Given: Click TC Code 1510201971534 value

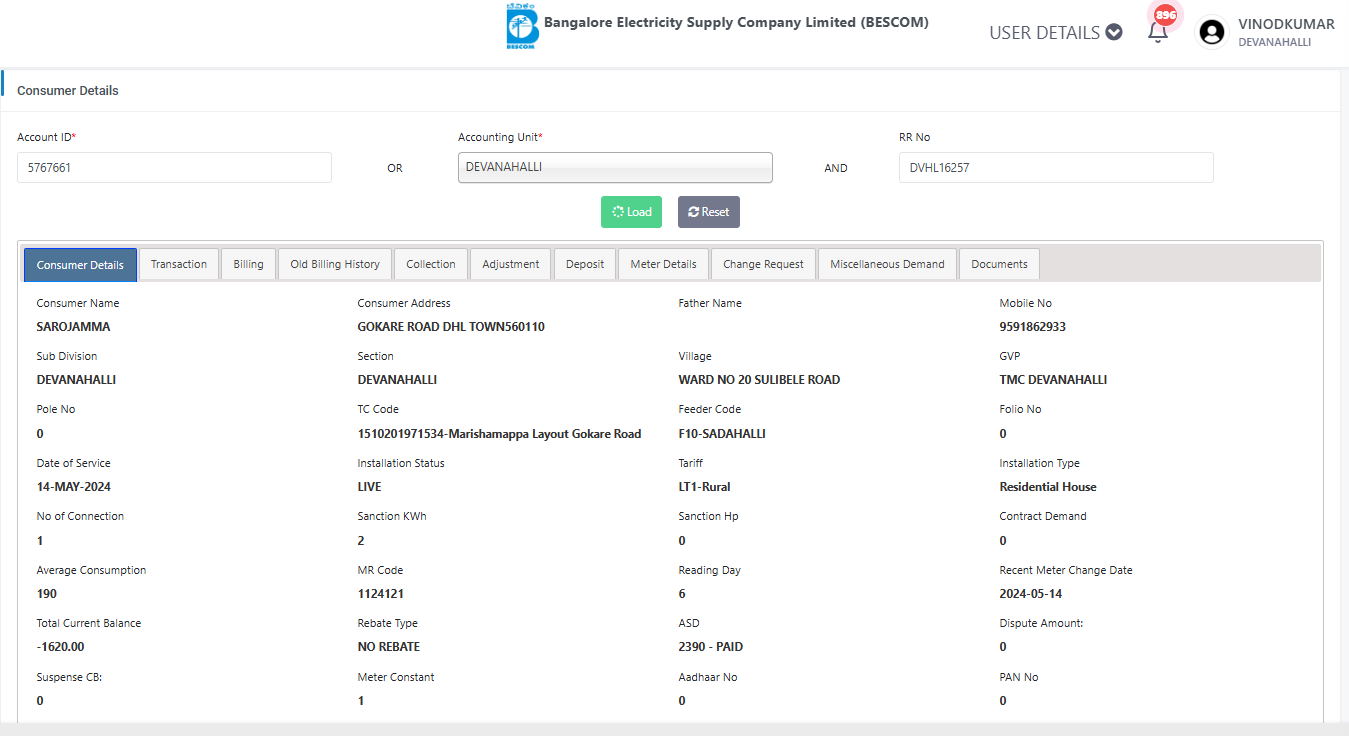Looking at the screenshot, I should click(x=499, y=434).
